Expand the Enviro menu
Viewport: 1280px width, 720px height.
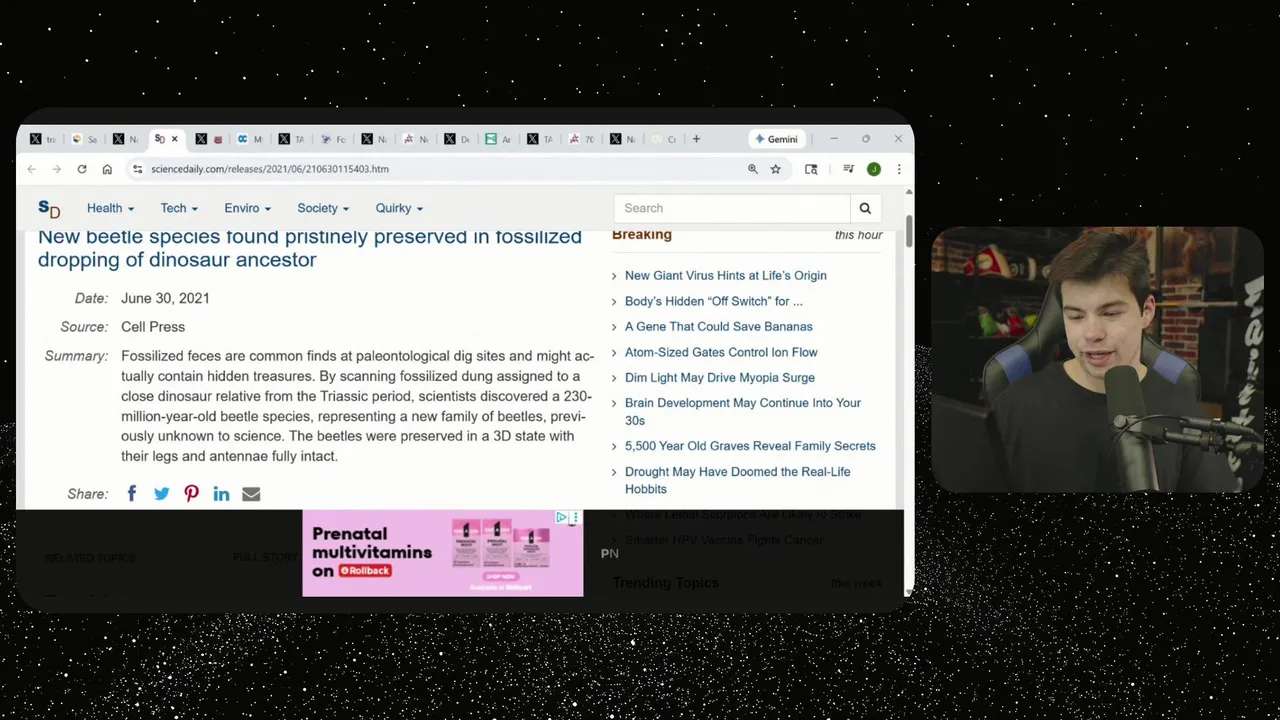[x=247, y=208]
